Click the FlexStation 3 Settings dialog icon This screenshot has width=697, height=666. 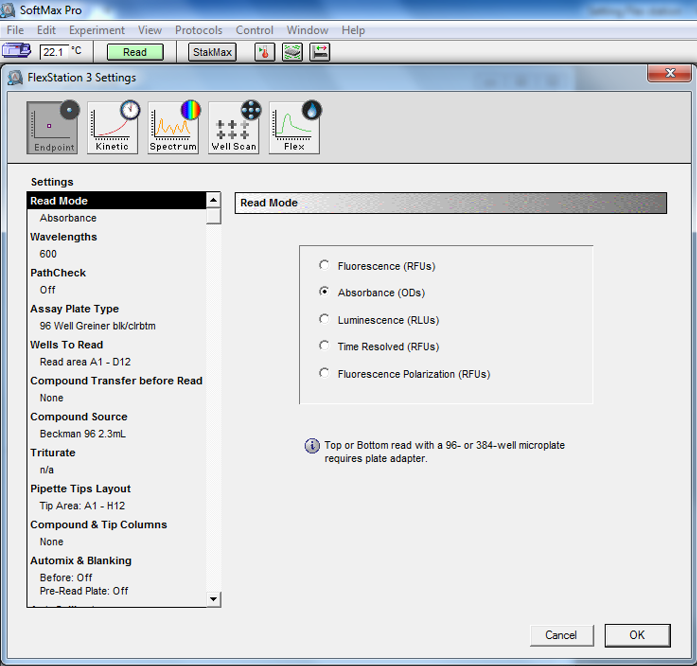15,78
